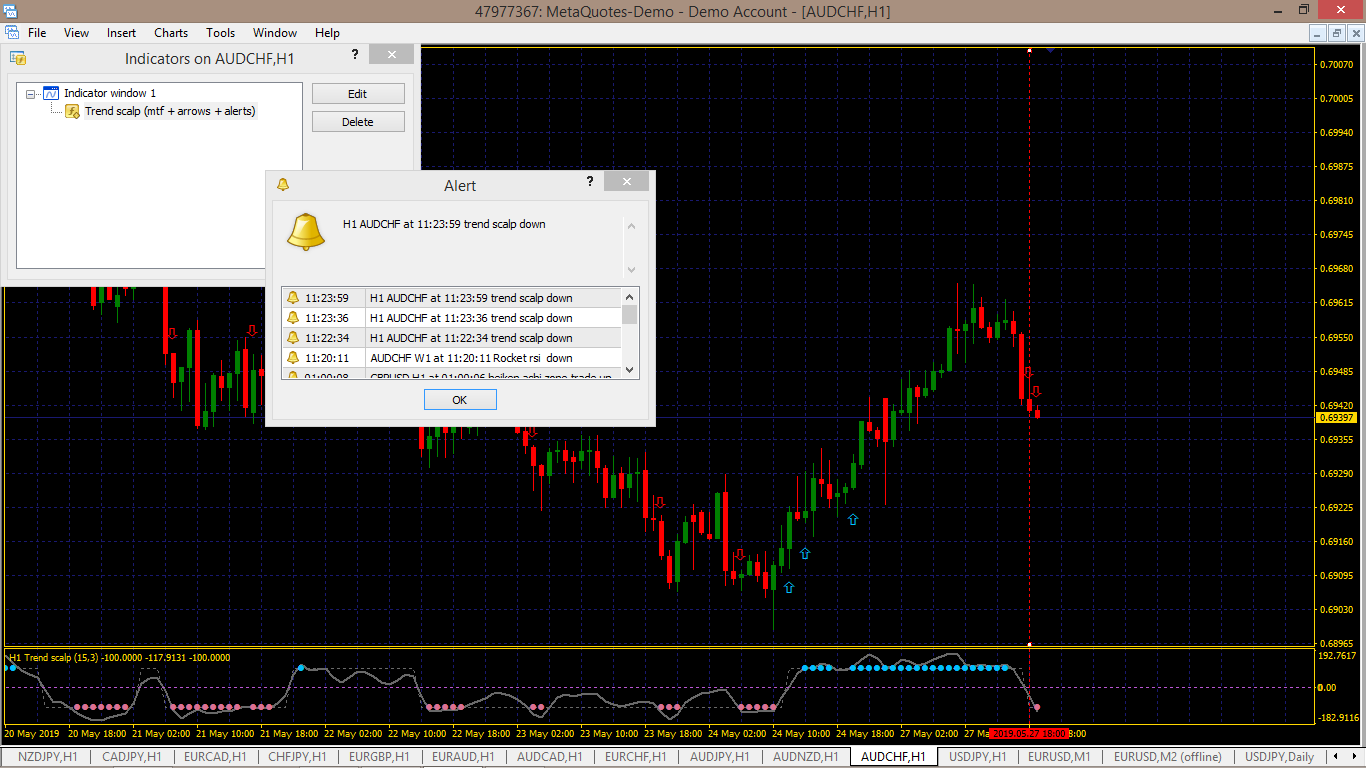Select the active AUDCHF,H1 chart tab

pyautogui.click(x=893, y=757)
